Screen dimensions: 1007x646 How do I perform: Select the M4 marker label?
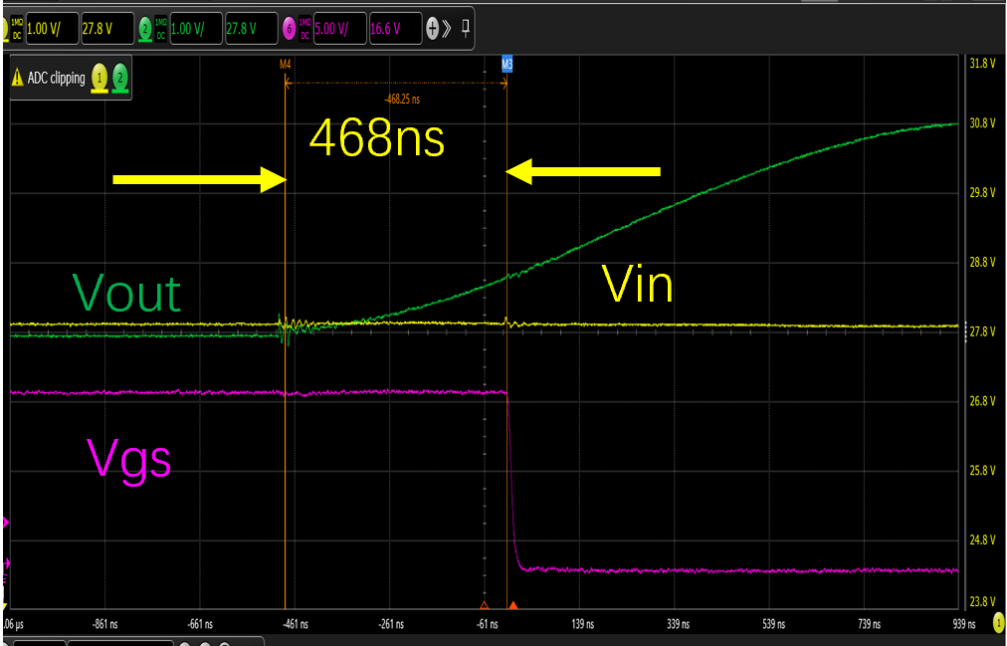click(x=284, y=64)
